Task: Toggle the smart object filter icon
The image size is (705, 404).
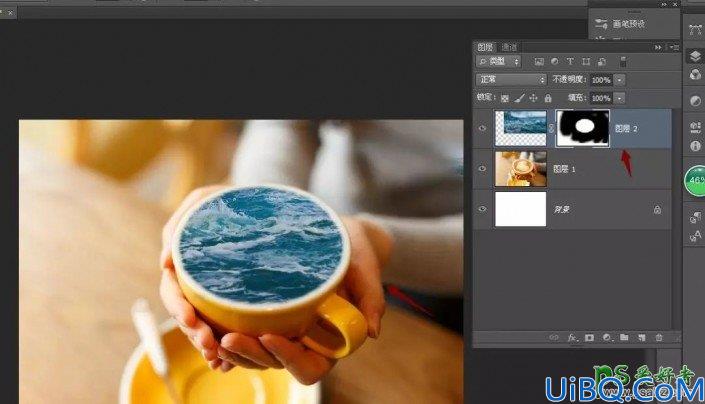Action: tap(602, 62)
